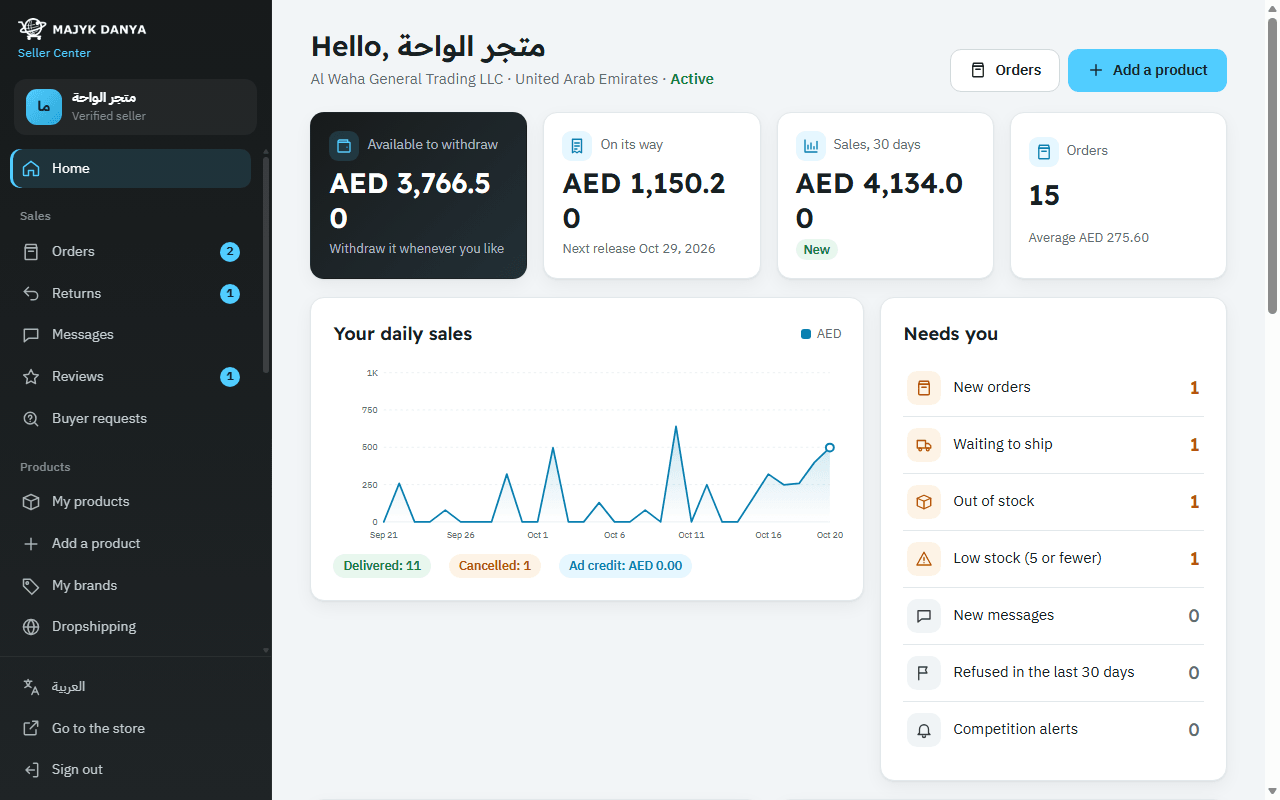Click the My brands tag icon
1280x800 pixels.
tap(32, 586)
